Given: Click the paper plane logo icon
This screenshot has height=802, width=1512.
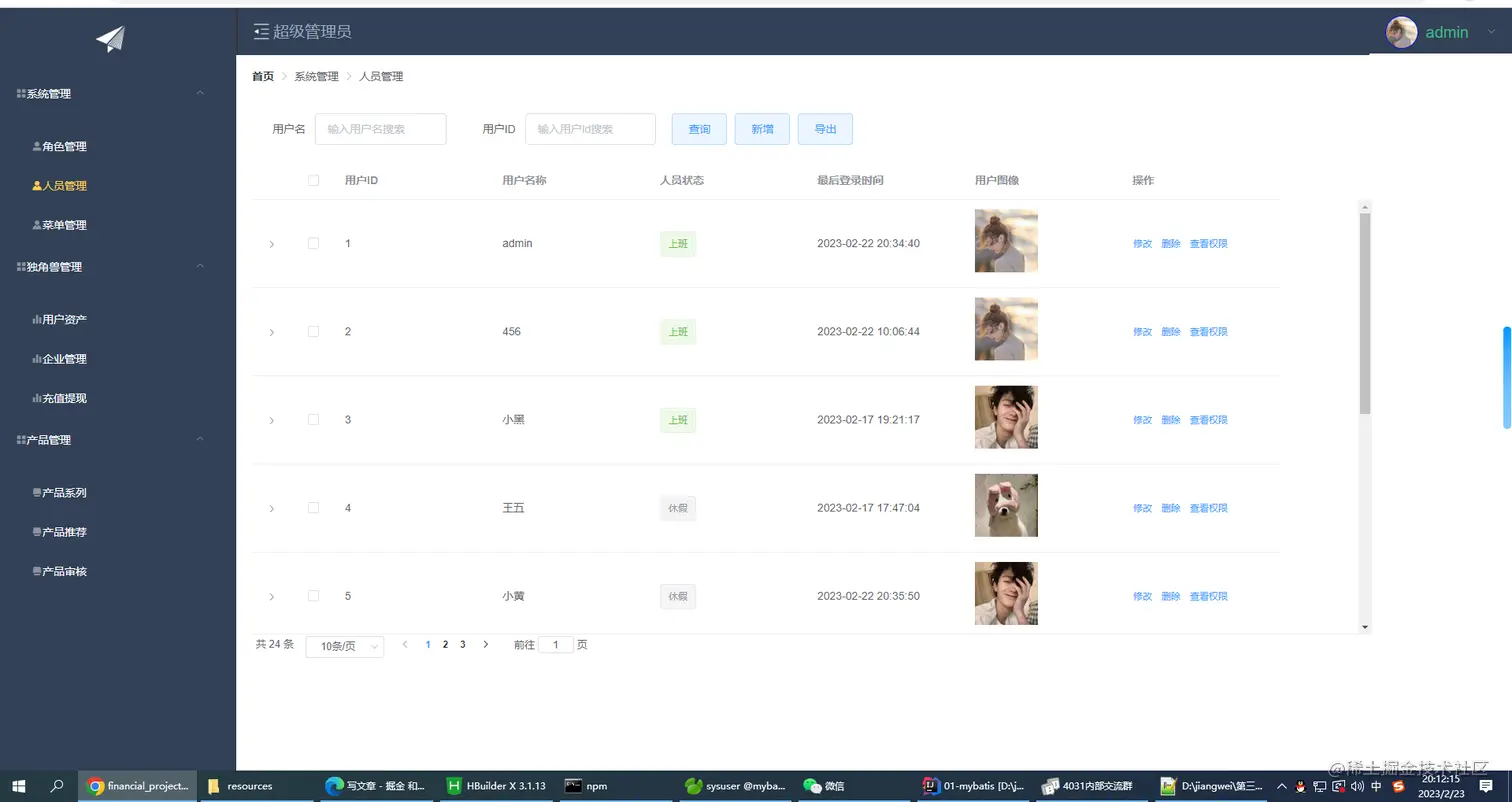Looking at the screenshot, I should [110, 39].
